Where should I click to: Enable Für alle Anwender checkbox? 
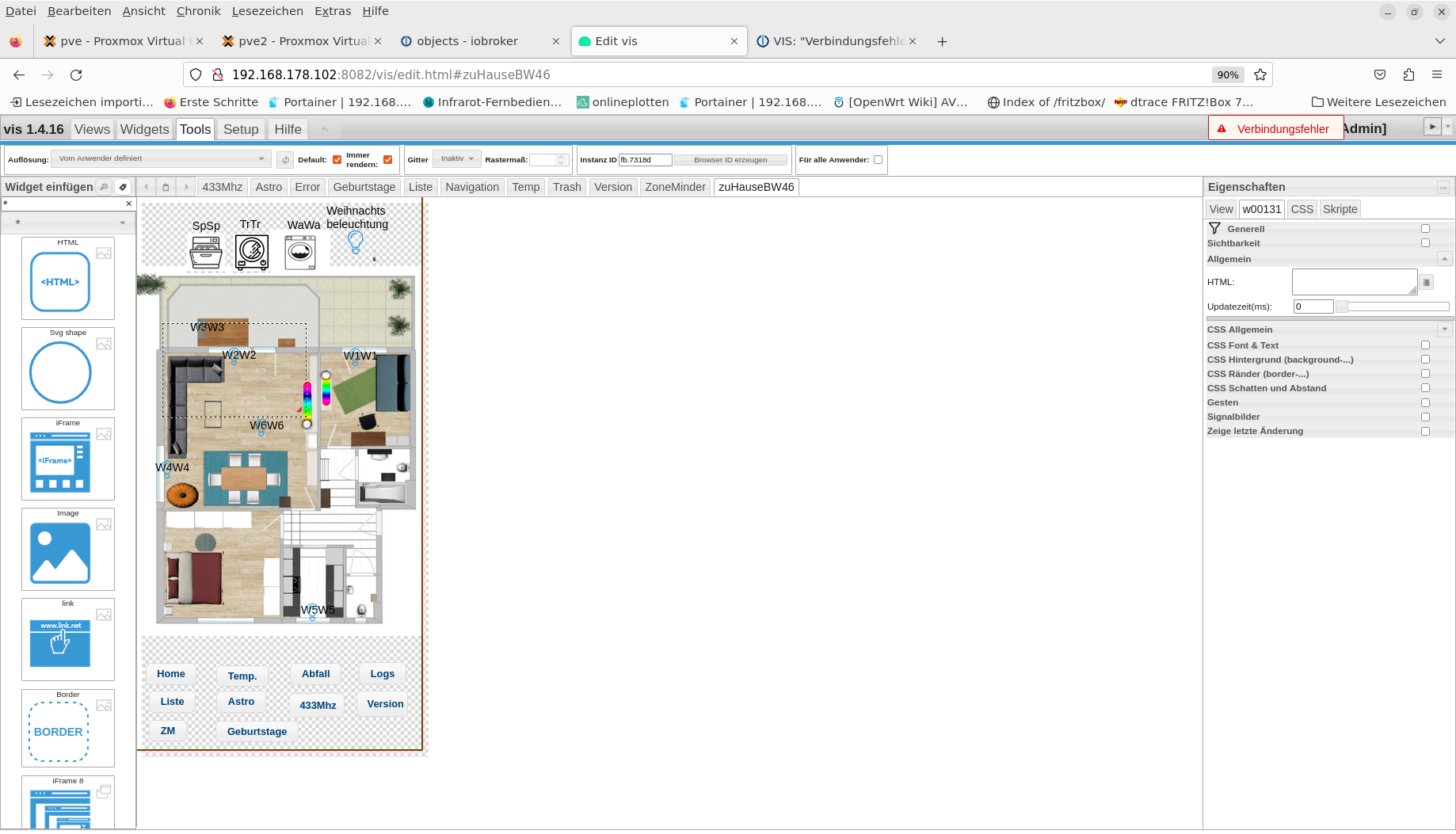coord(878,160)
